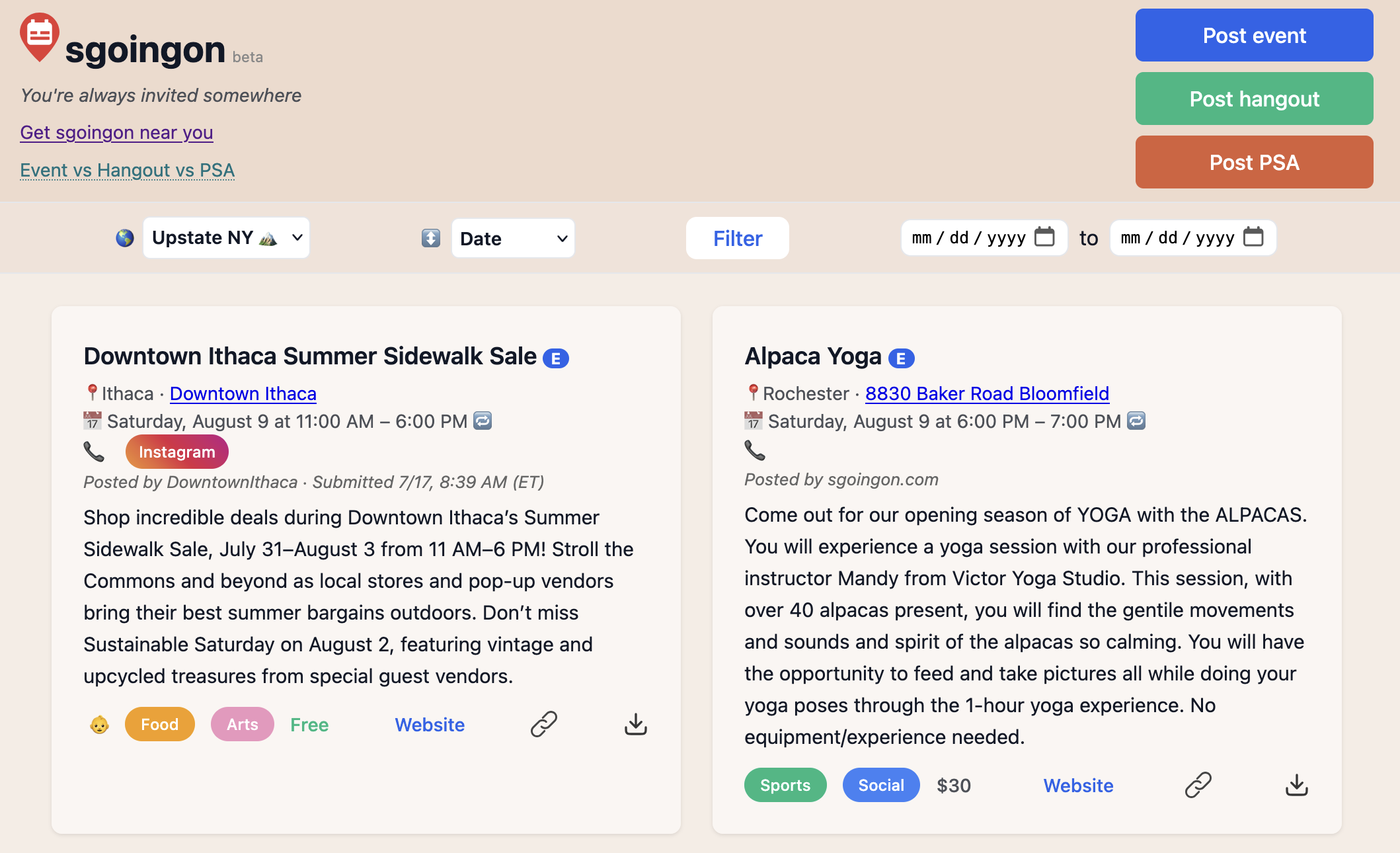Image resolution: width=1400 pixels, height=853 pixels.
Task: Click the start date mm/dd/yyyy field
Action: 984,237
